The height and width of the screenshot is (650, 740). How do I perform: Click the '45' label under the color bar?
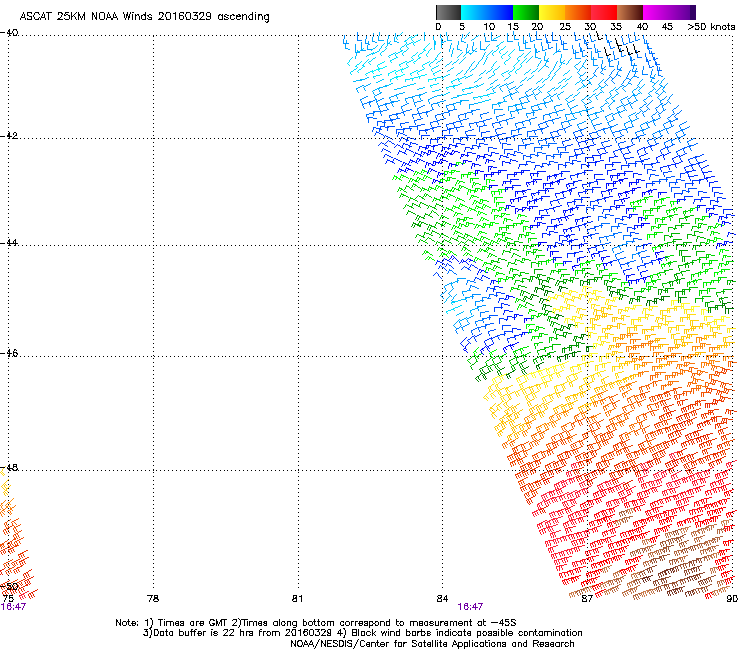pyautogui.click(x=667, y=27)
